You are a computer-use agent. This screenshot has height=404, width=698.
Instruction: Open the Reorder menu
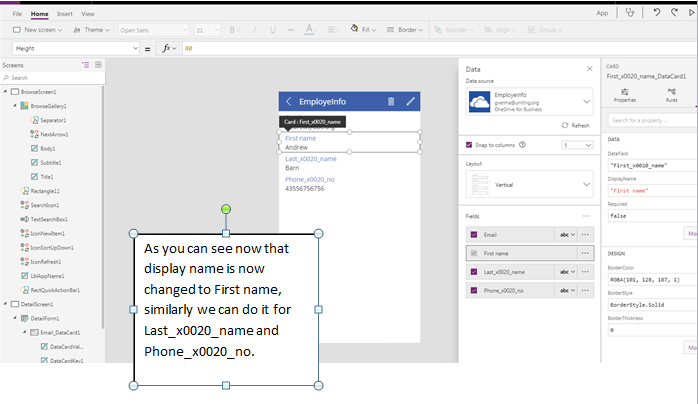pyautogui.click(x=454, y=30)
